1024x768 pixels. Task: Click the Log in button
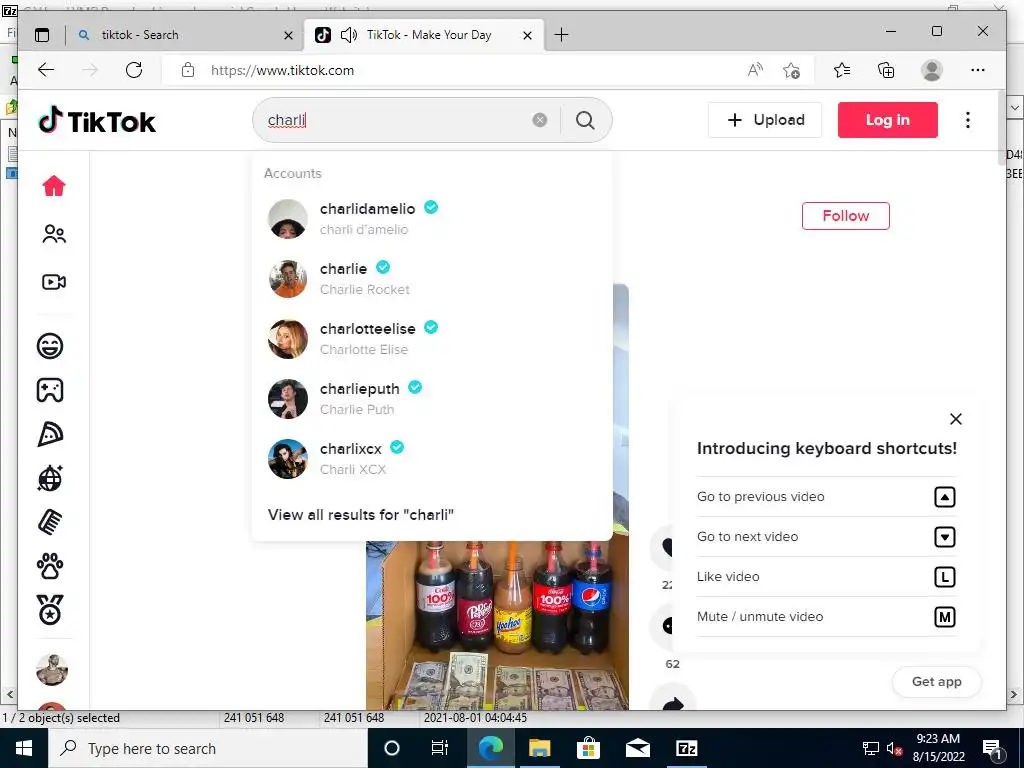click(888, 120)
